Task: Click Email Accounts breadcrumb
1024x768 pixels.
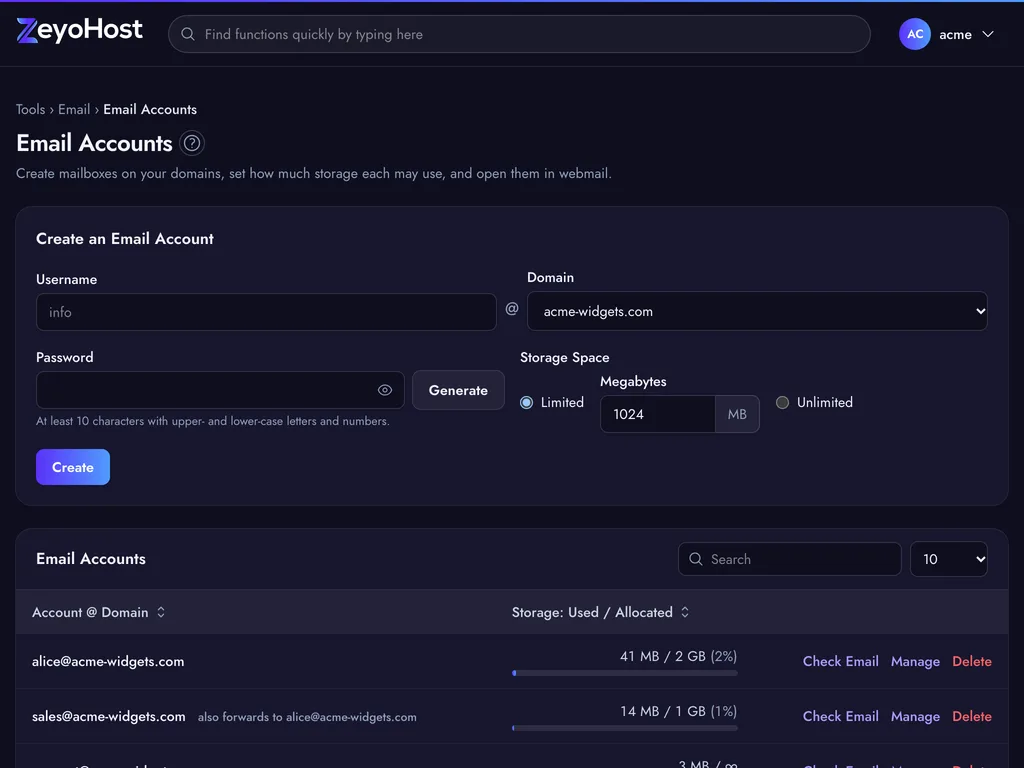Action: tap(150, 109)
